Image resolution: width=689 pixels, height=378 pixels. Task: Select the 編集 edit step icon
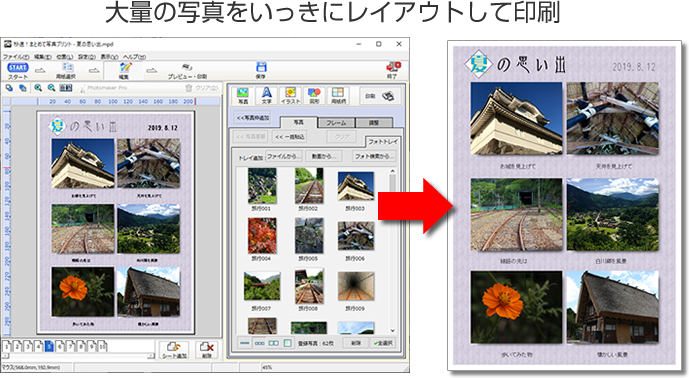pyautogui.click(x=124, y=70)
